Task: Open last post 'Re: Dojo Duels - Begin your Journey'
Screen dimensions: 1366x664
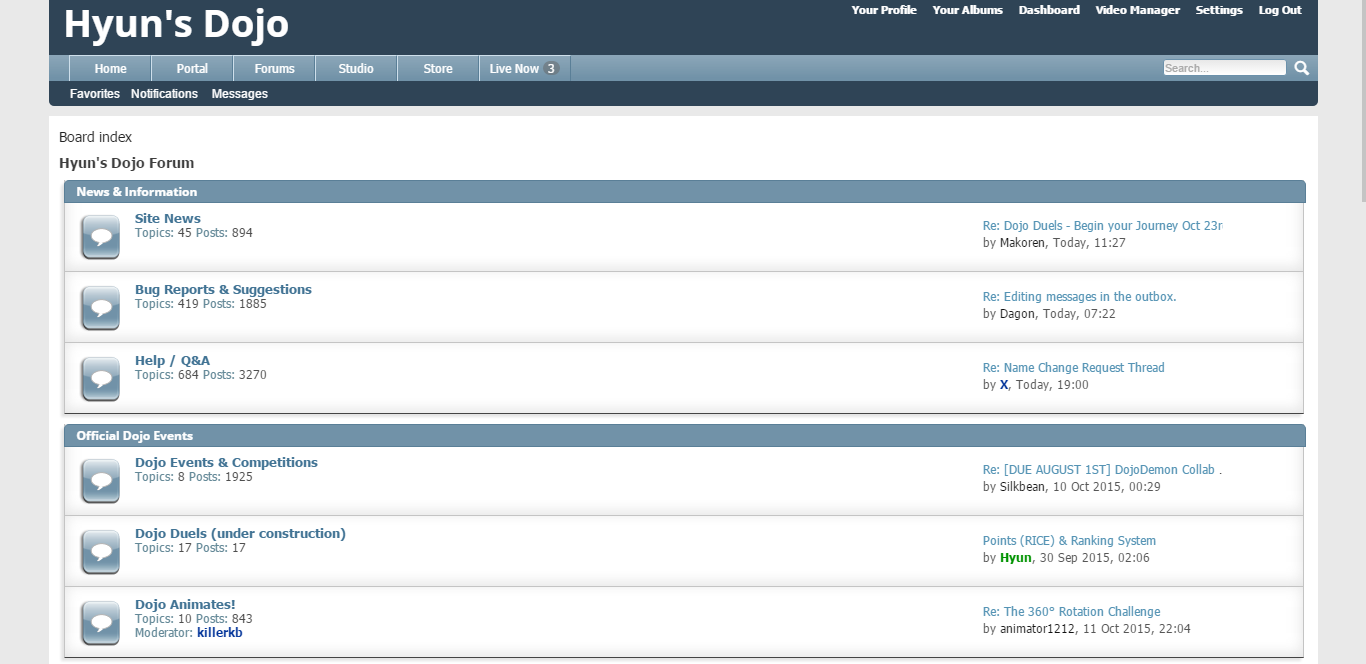Action: point(1102,226)
